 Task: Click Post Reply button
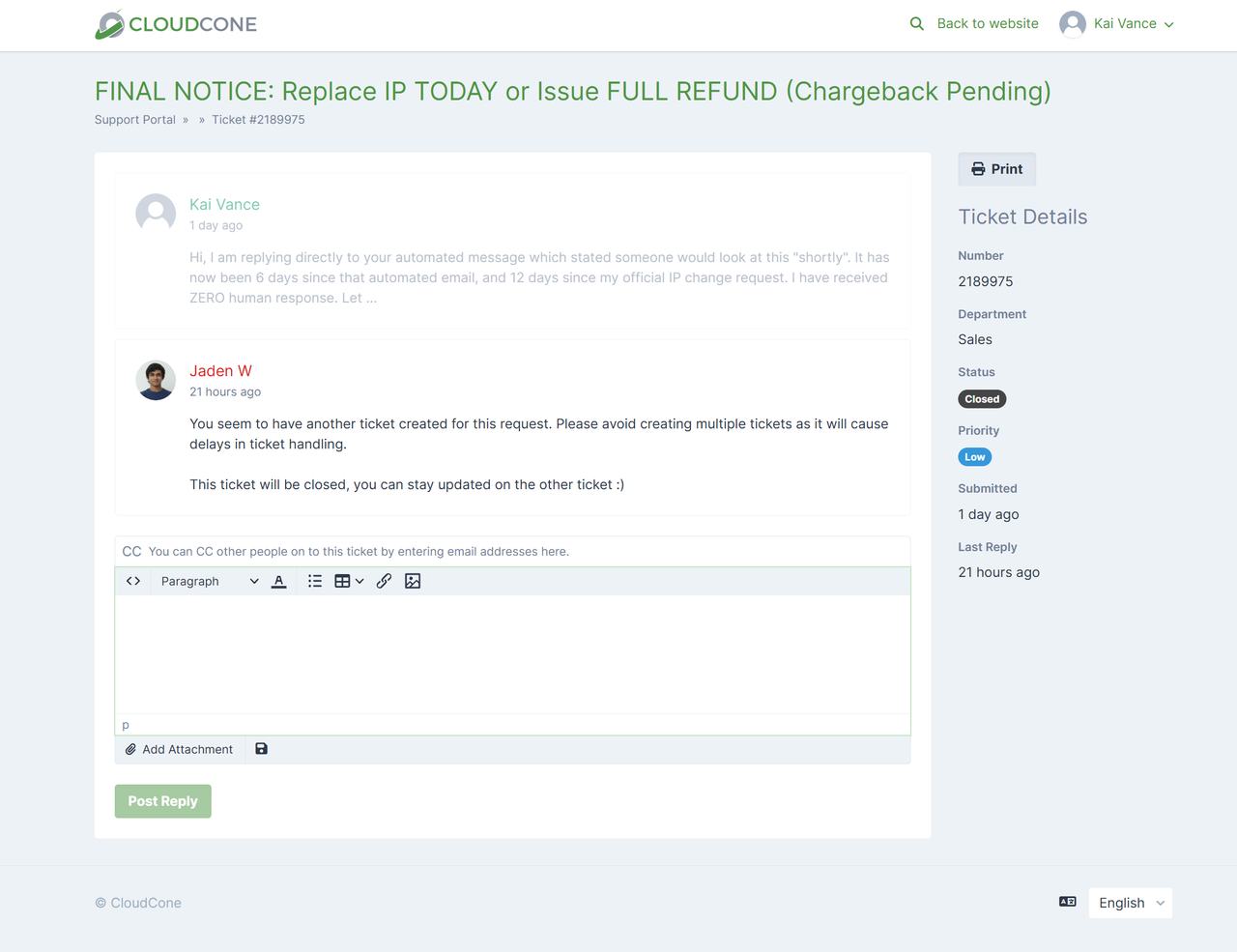tap(162, 801)
